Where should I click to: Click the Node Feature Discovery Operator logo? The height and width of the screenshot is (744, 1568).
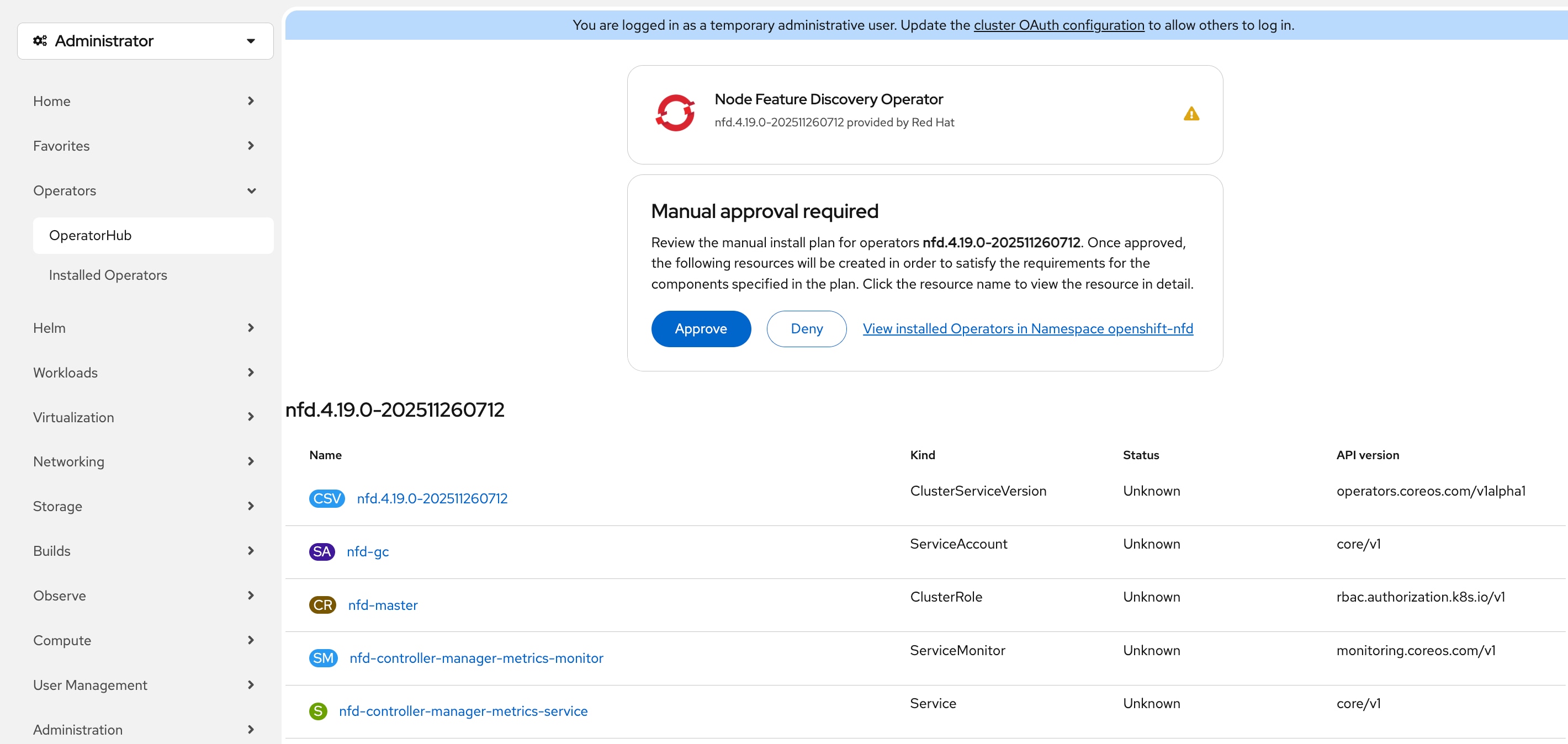pos(675,113)
